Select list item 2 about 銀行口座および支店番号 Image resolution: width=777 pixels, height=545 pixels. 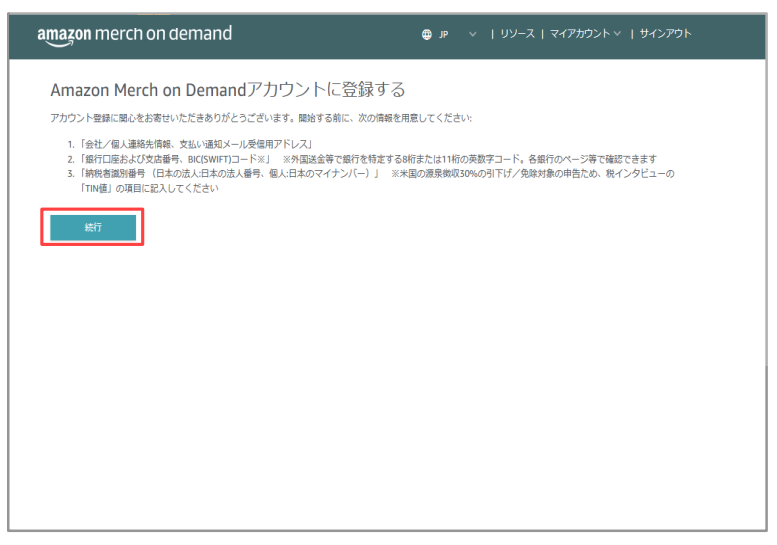362,159
